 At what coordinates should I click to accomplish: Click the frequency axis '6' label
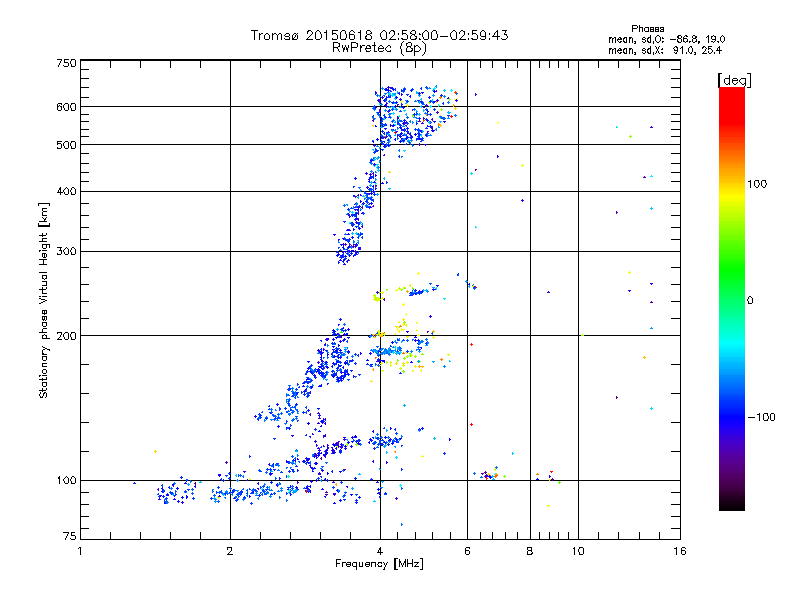[x=467, y=551]
